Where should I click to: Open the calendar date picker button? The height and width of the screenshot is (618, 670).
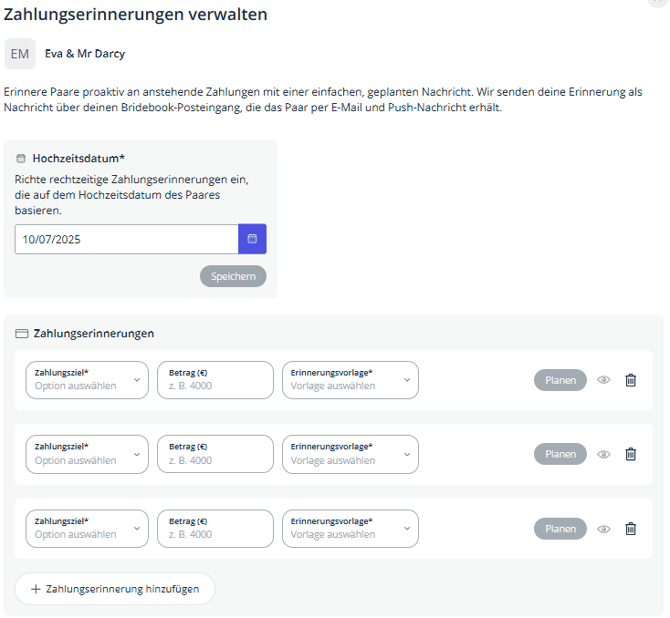point(252,239)
